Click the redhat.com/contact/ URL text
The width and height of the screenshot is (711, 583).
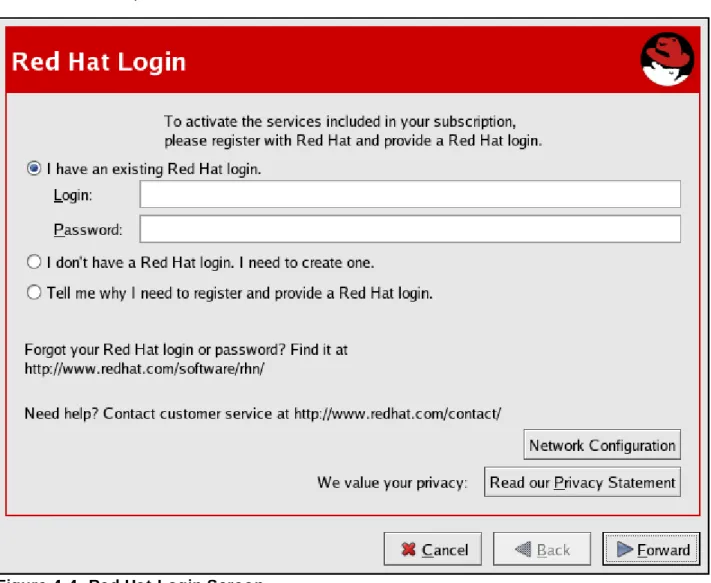tap(398, 413)
